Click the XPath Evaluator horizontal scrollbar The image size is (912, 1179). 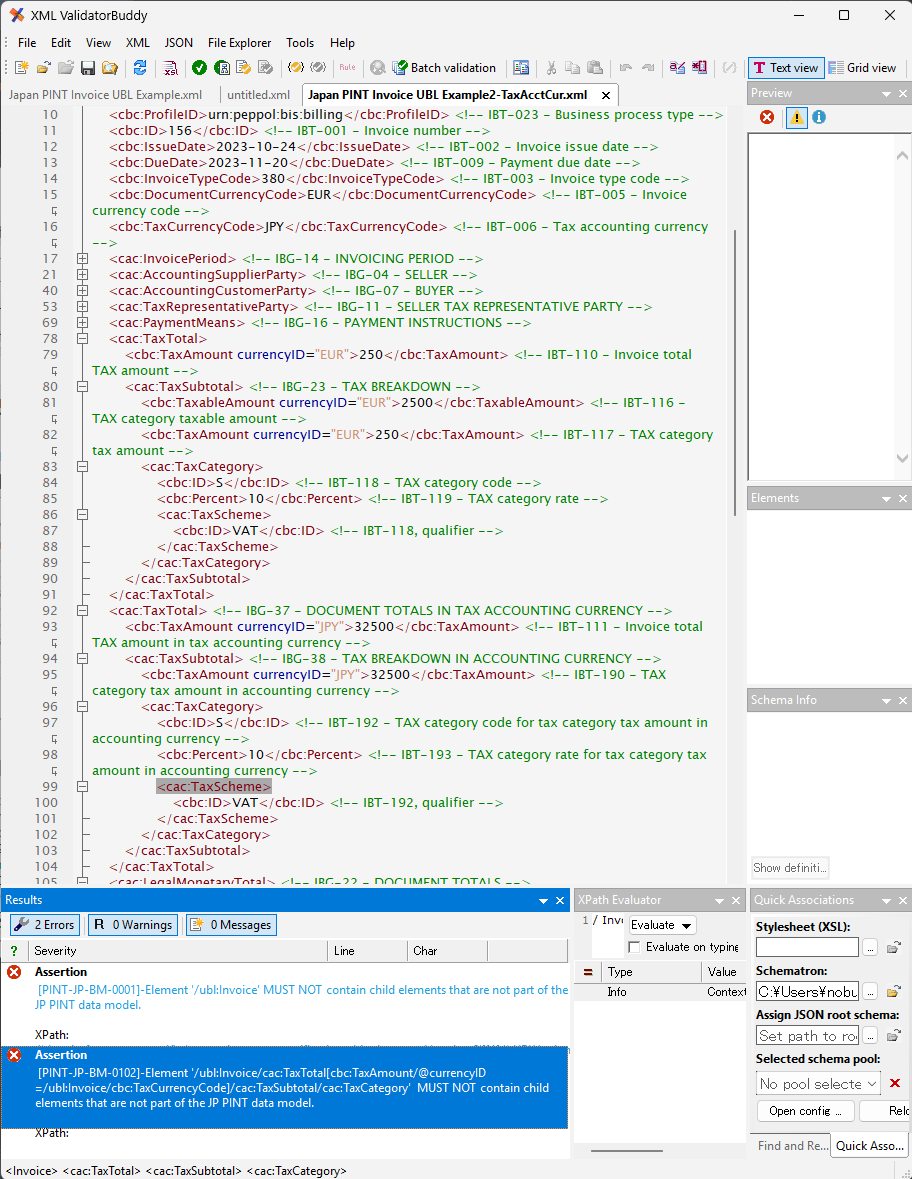click(626, 1150)
